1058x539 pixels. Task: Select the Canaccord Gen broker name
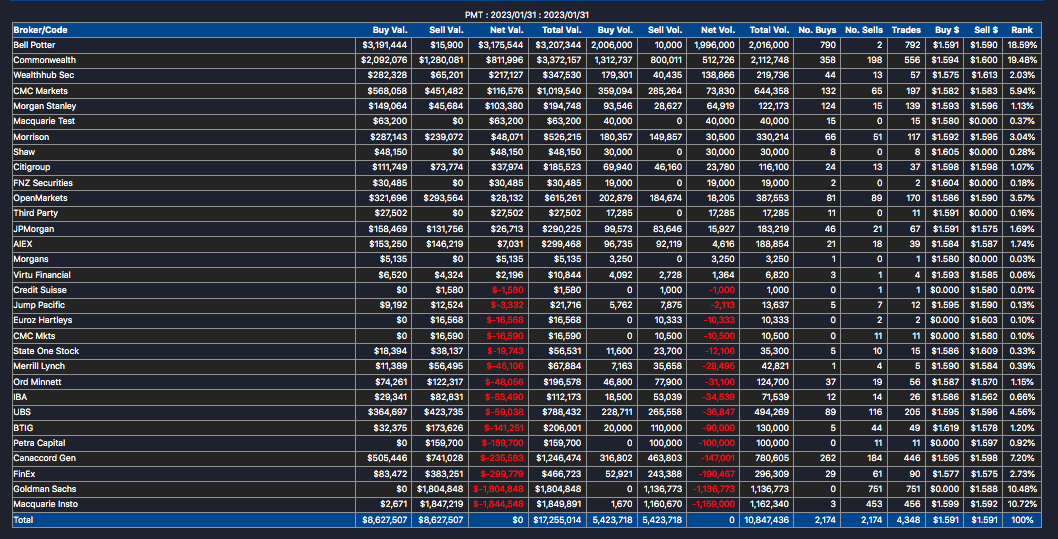(x=45, y=458)
